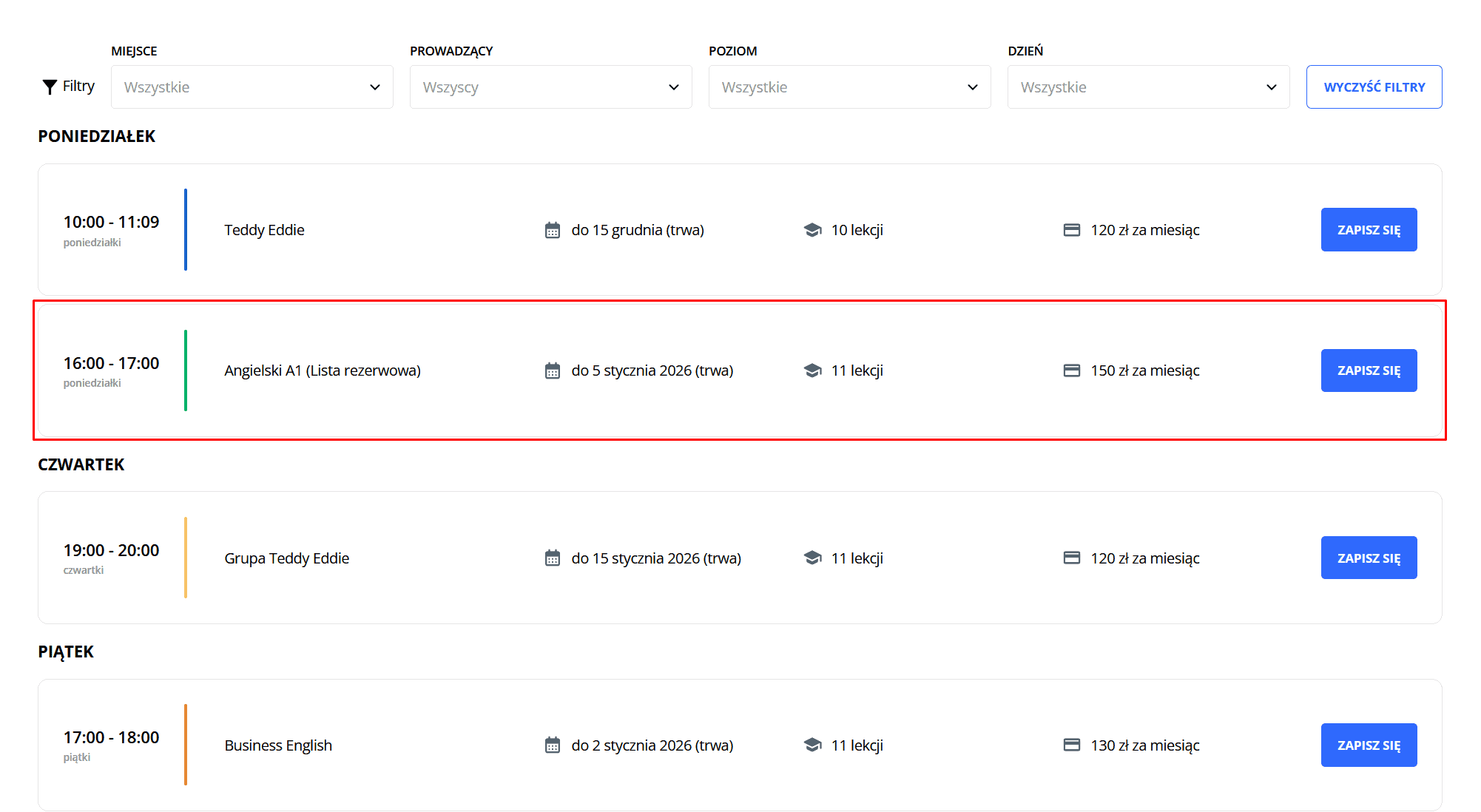Click the calendar icon in Teddy Eddie row
The width and height of the screenshot is (1481, 812).
(553, 230)
